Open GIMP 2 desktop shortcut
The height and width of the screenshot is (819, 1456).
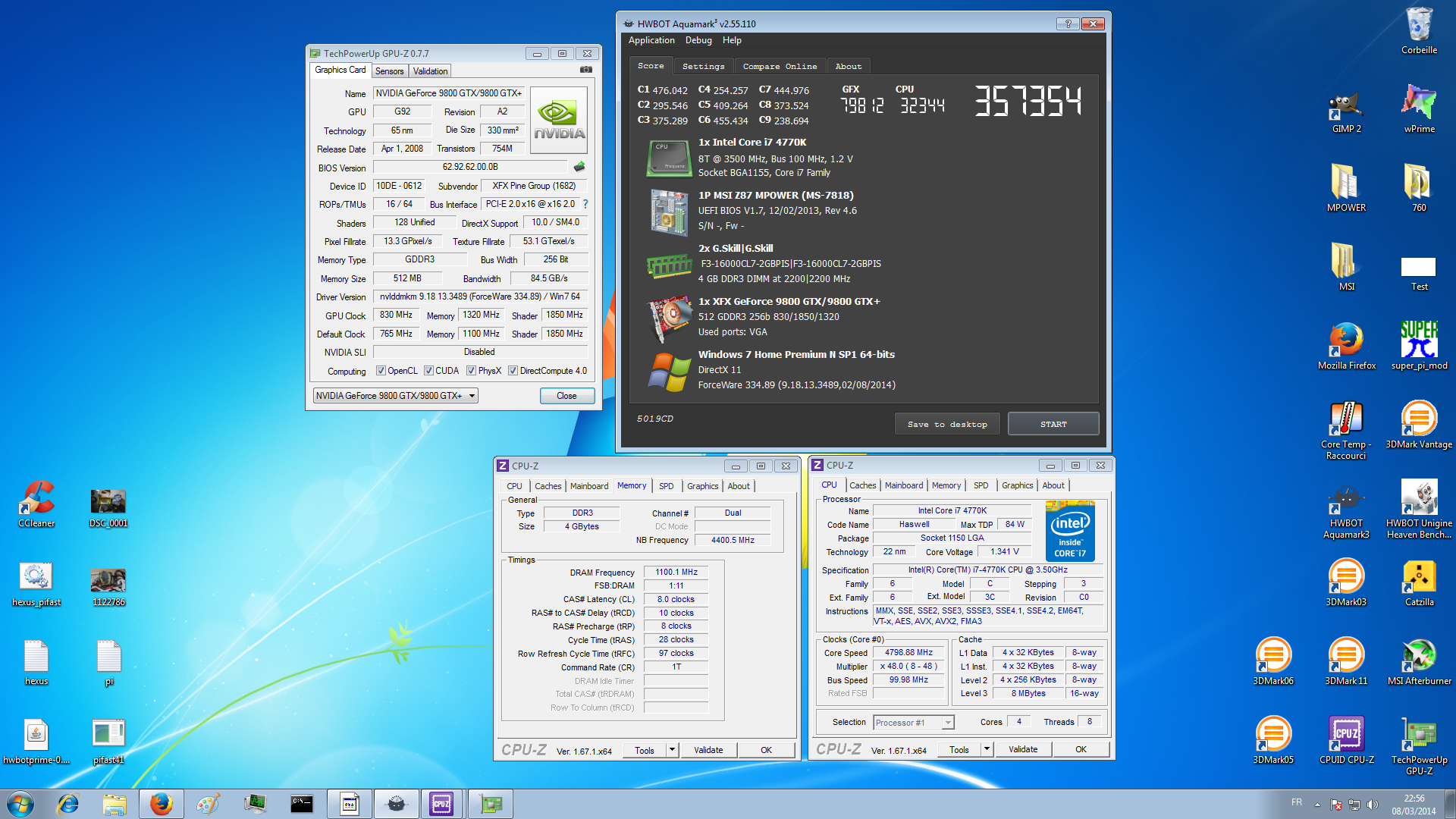click(x=1346, y=110)
